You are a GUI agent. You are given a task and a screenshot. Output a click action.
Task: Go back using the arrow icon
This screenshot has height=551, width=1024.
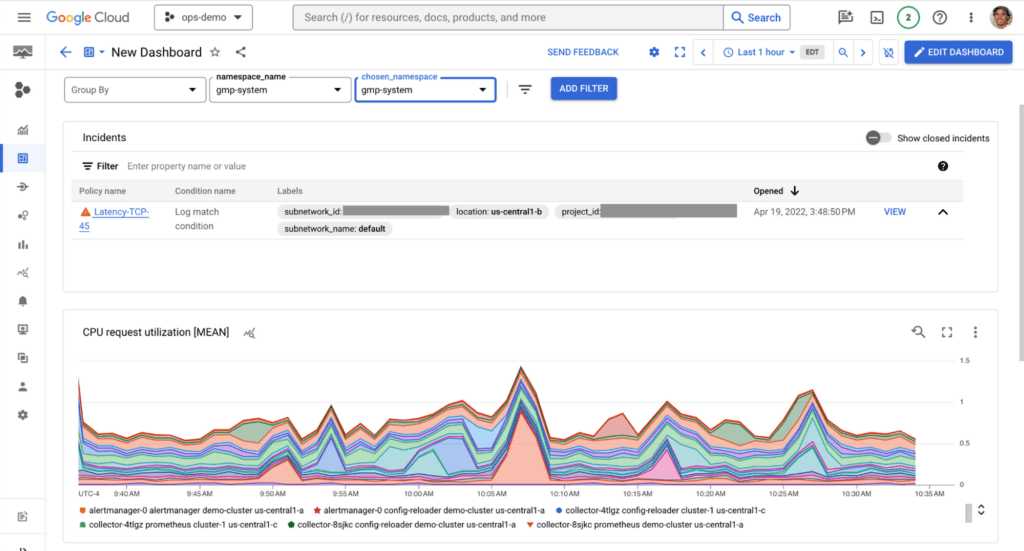pos(65,52)
